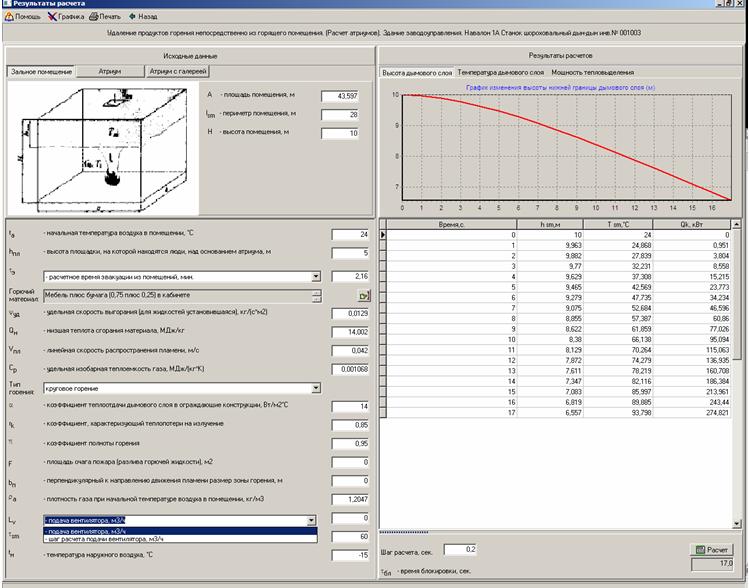Click the Графика toolbar button
Viewport: 749px width, 588px height.
[65, 17]
